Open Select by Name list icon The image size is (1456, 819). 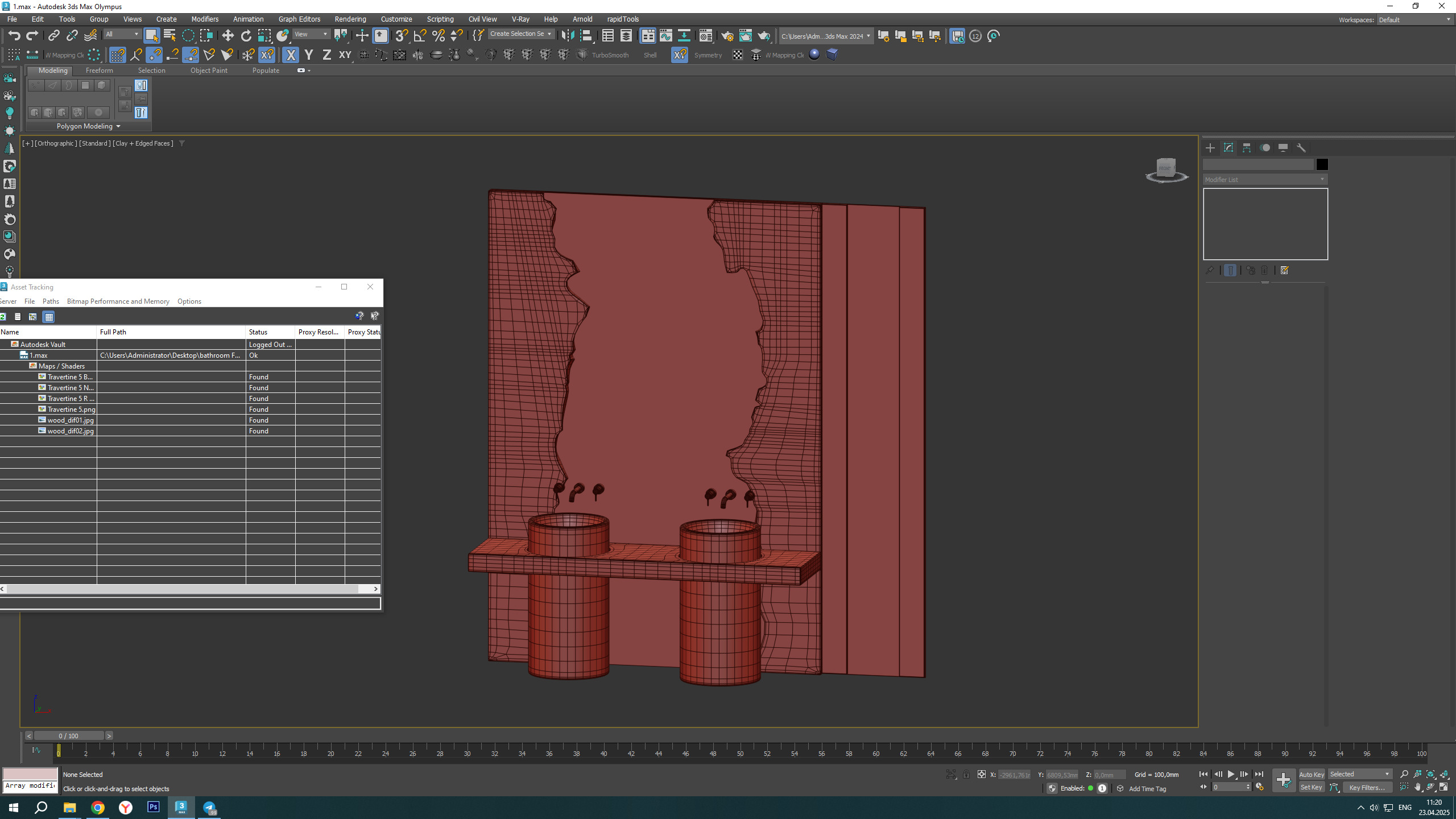169,36
